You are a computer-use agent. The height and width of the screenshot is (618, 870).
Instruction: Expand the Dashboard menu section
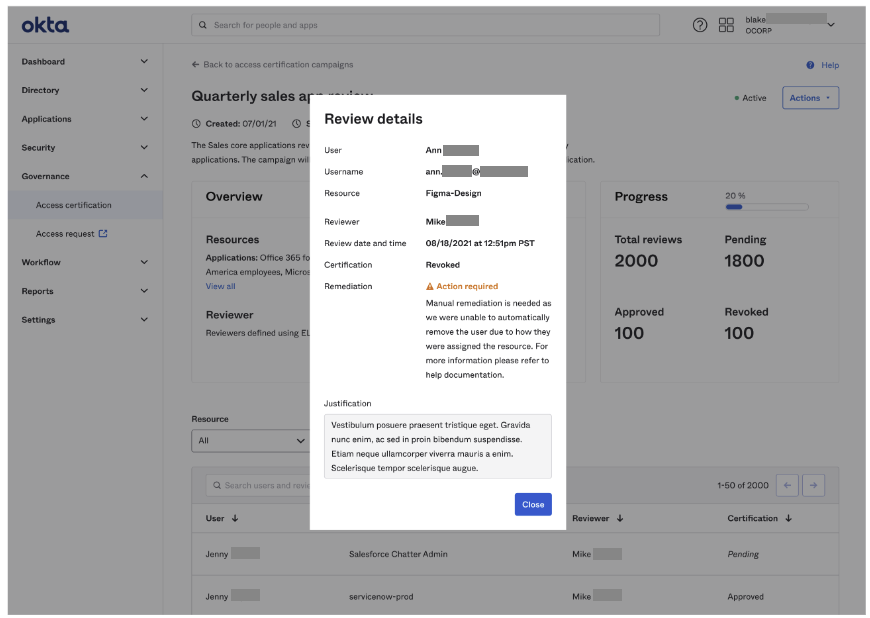[x=143, y=62]
